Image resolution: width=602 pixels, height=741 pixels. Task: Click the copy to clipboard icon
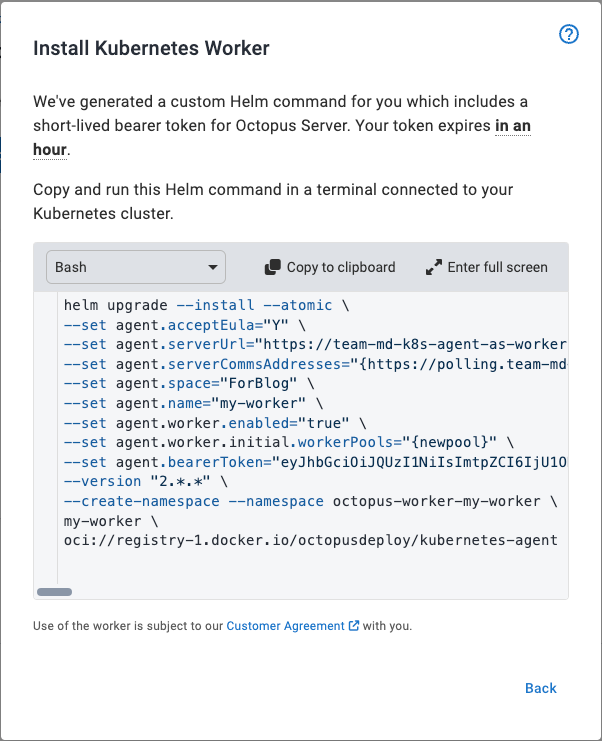point(272,267)
